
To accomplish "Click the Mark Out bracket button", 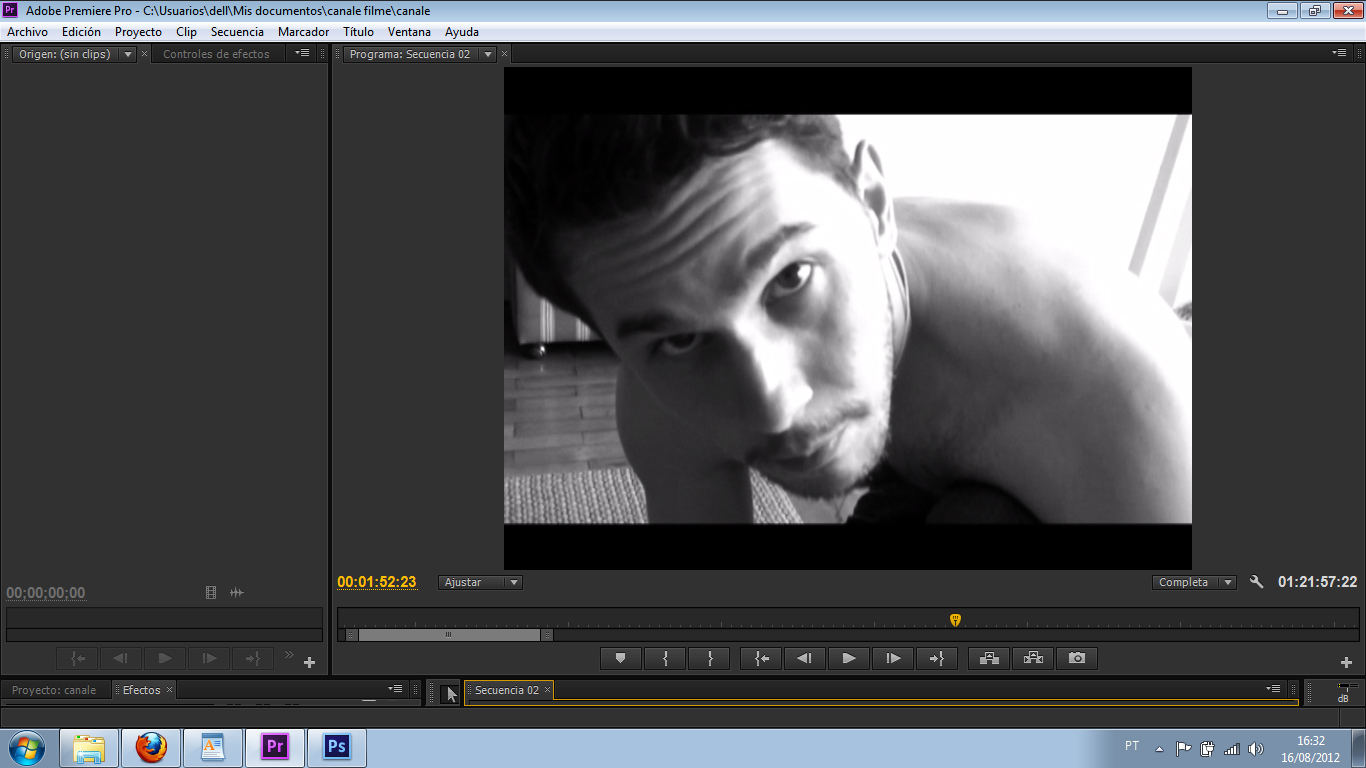I will [709, 658].
